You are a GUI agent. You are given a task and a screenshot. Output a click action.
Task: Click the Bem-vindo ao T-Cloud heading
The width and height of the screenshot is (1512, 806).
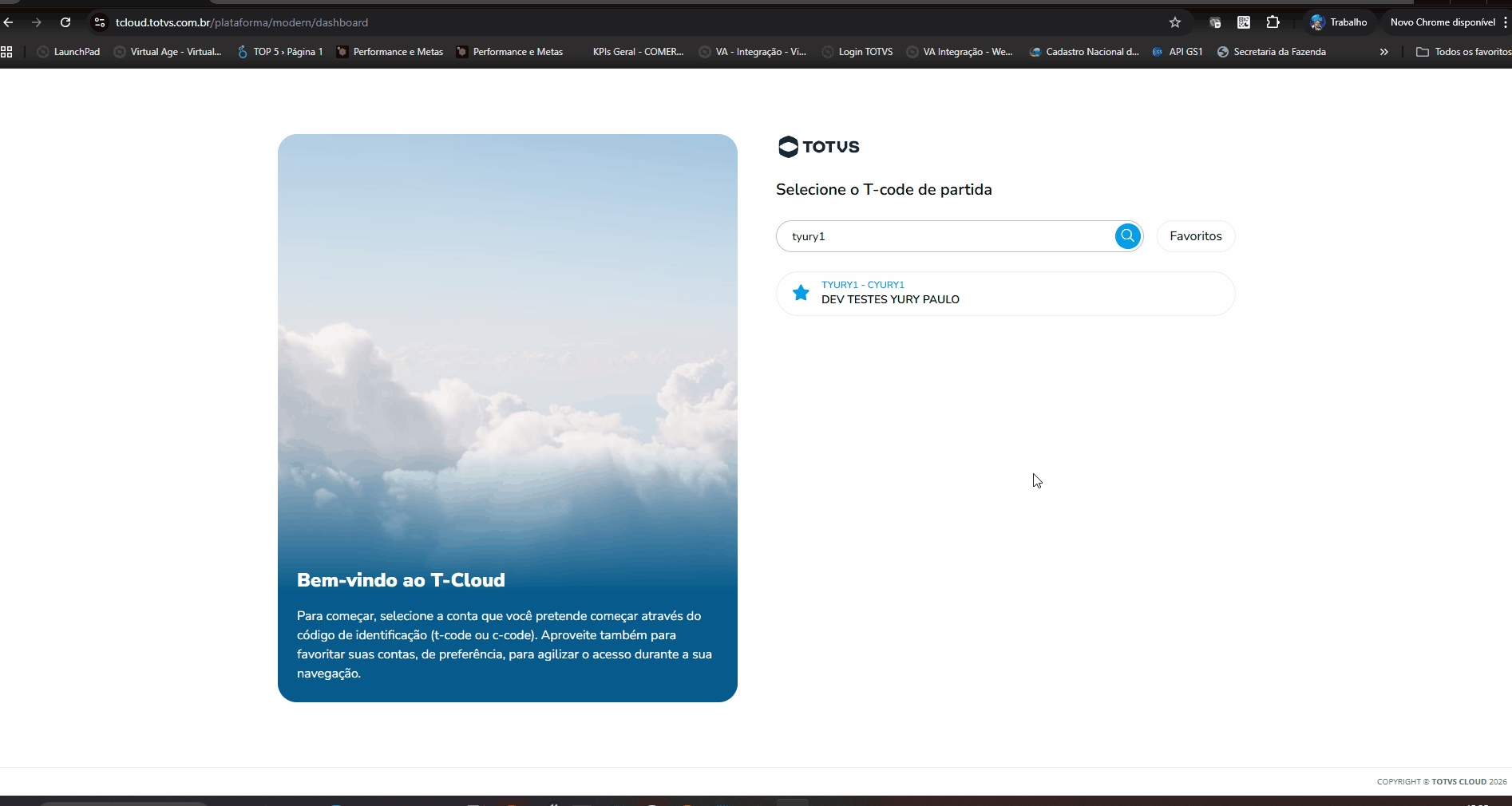click(x=401, y=580)
